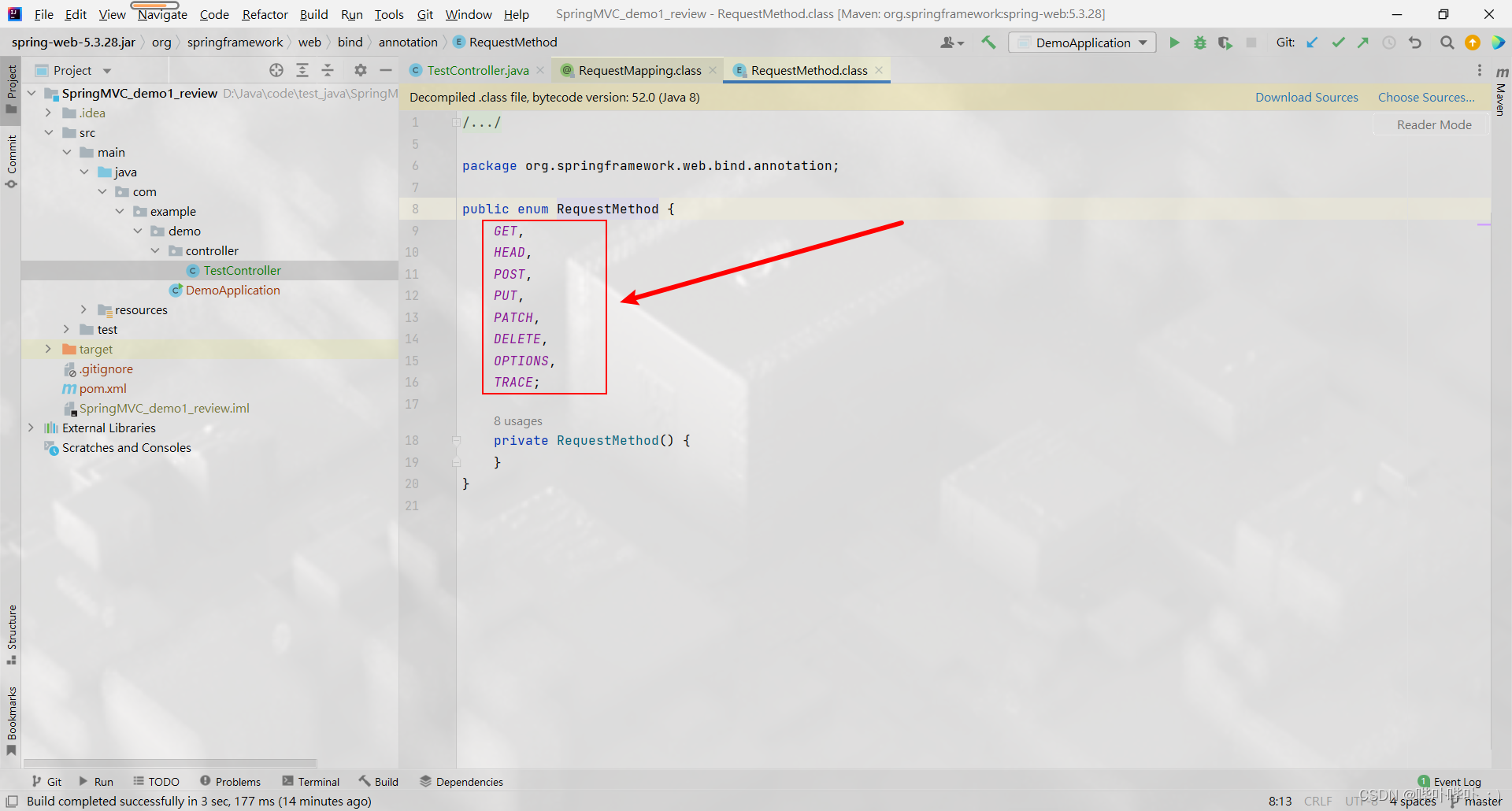Switch to RequestMapping.class tab
The height and width of the screenshot is (811, 1512).
point(639,70)
